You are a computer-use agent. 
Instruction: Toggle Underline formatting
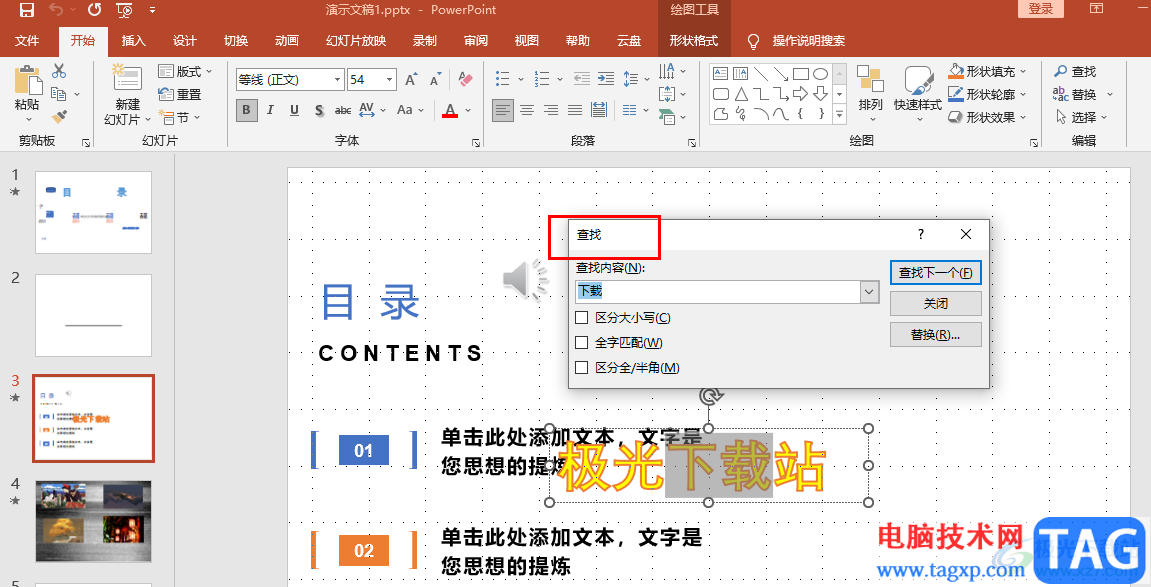[x=294, y=110]
